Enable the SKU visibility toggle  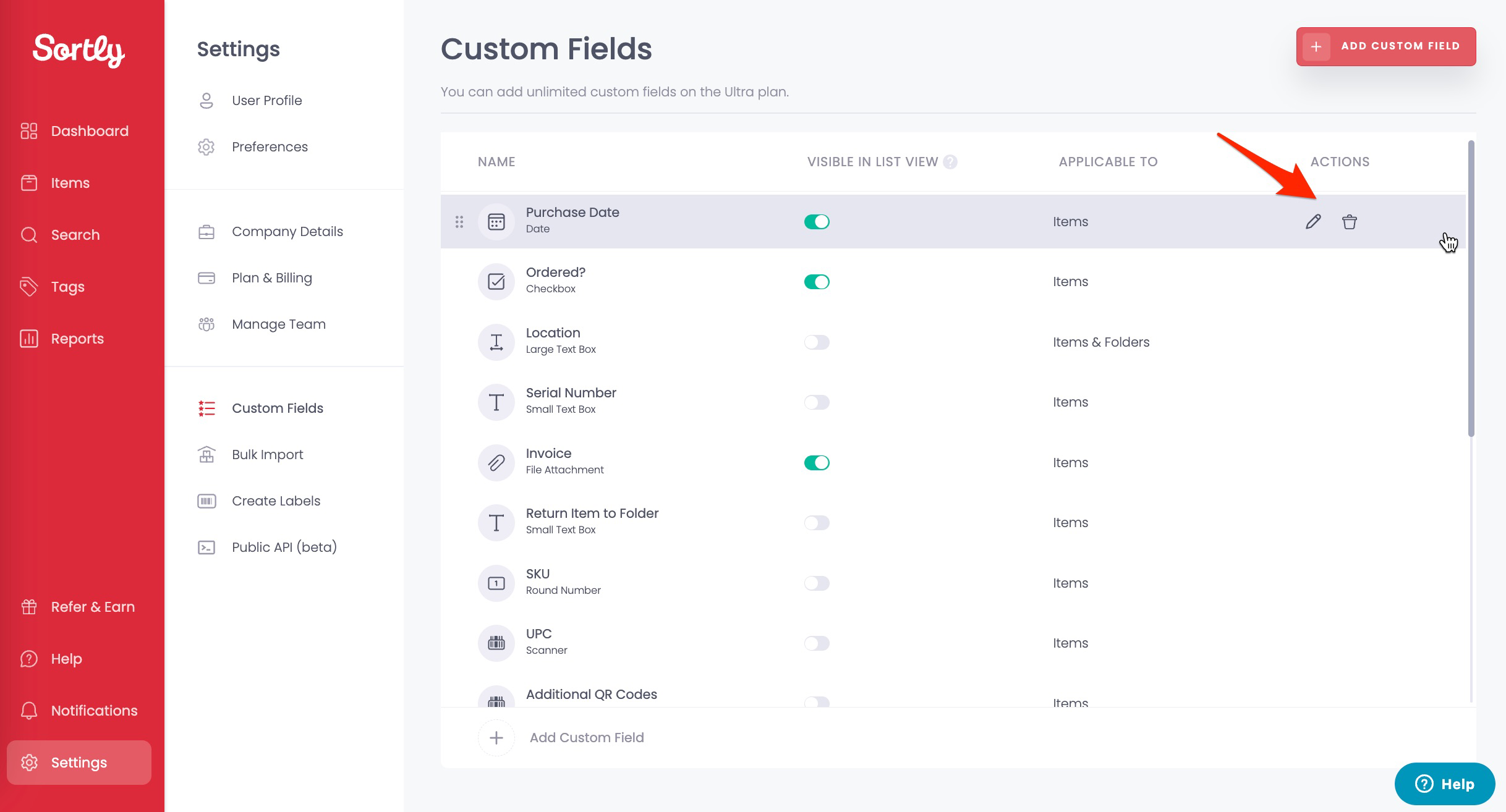[x=816, y=583]
